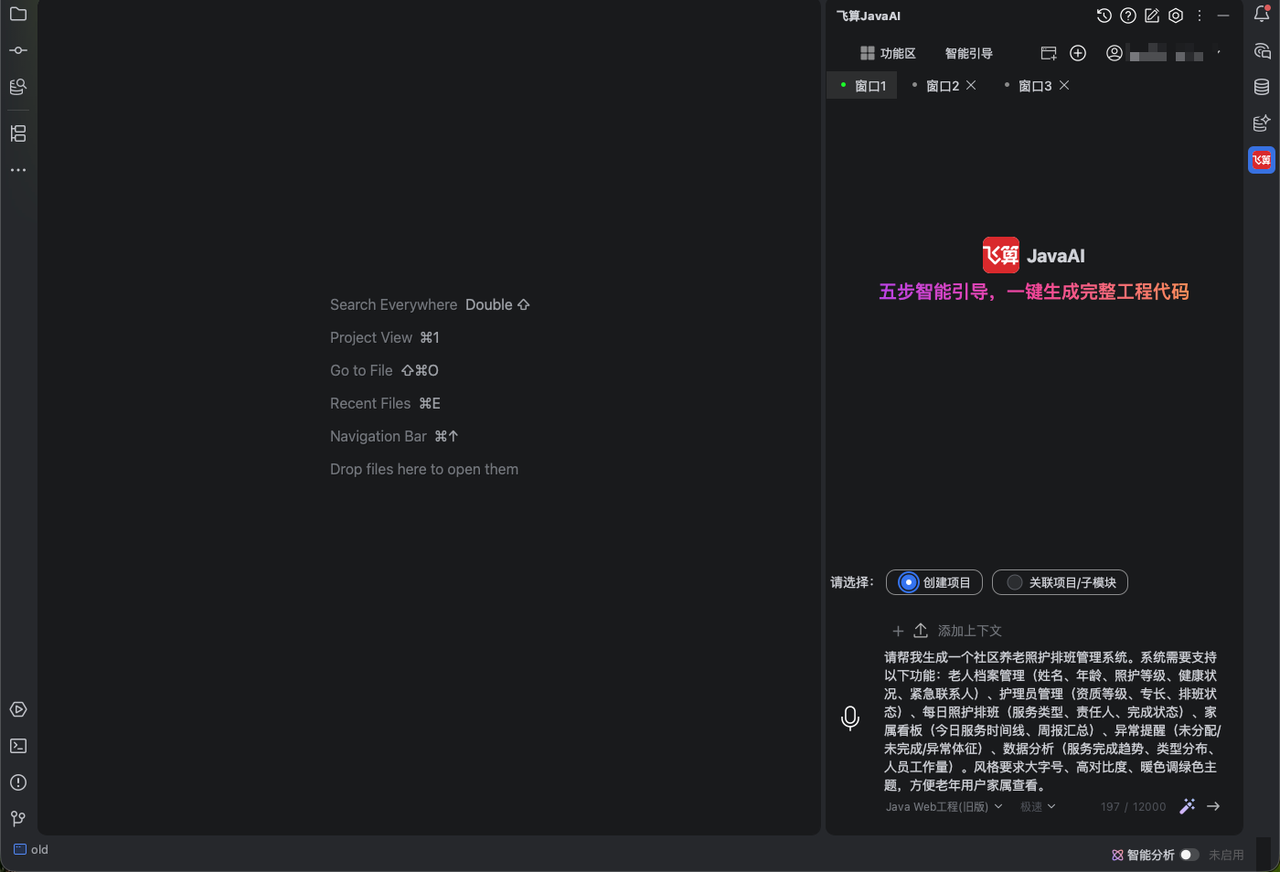Click the upload file icon near 添加上下文
1280x872 pixels.
click(921, 630)
